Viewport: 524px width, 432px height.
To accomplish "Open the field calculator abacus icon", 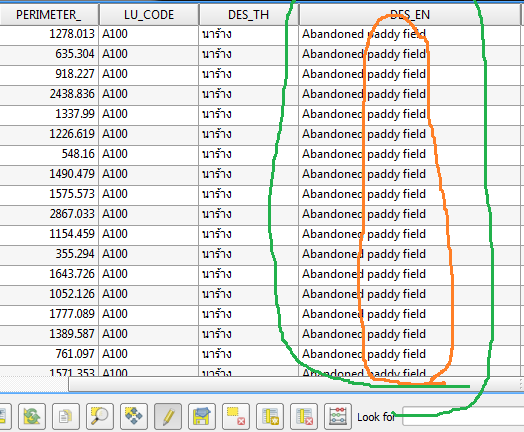I will (338, 416).
